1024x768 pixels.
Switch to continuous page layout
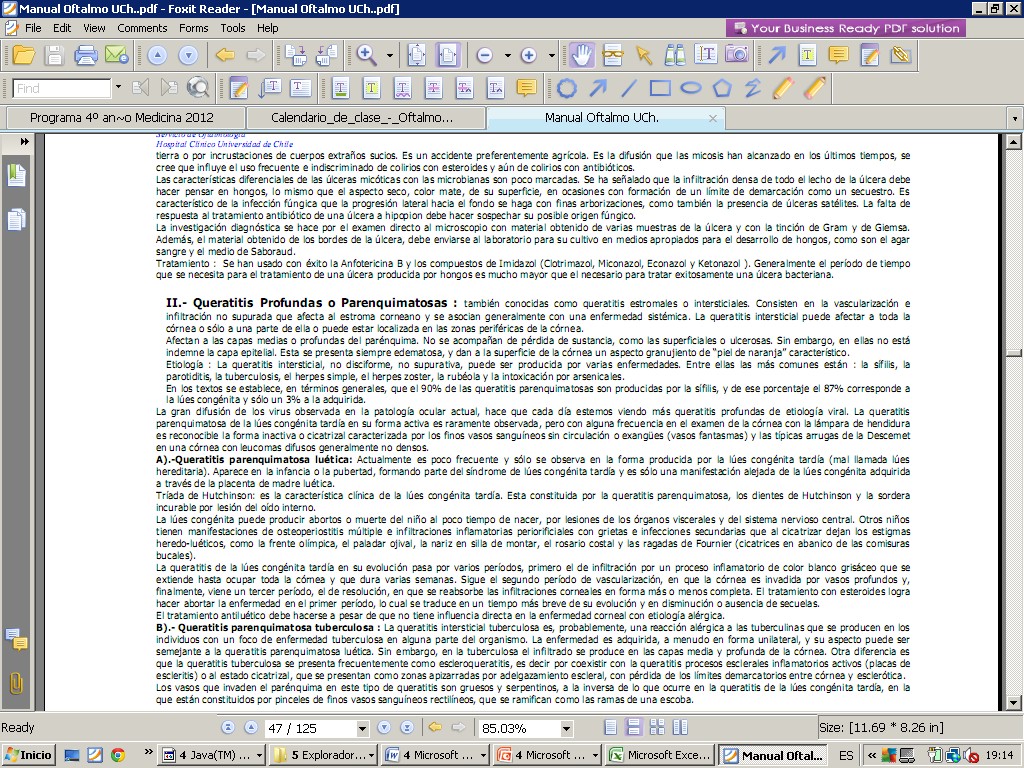[x=633, y=728]
